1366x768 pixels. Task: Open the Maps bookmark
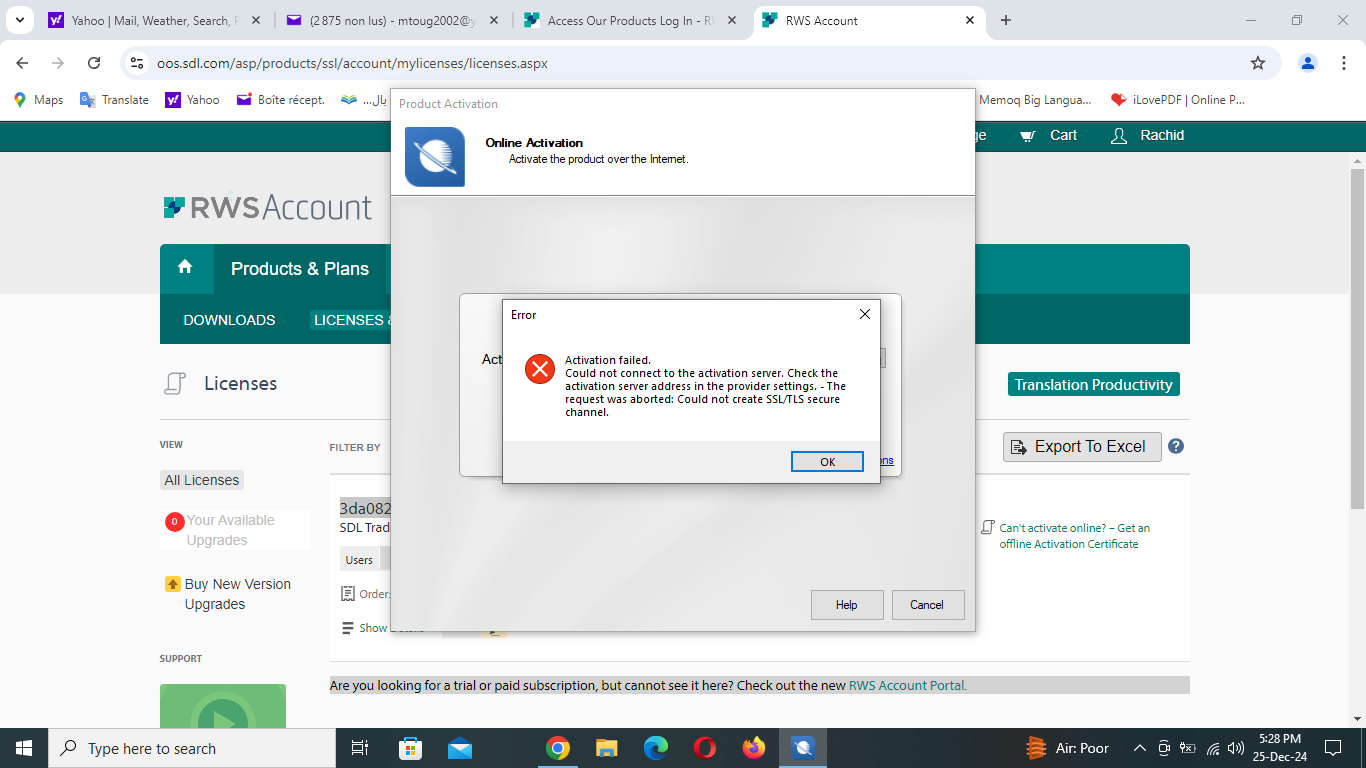coord(38,100)
